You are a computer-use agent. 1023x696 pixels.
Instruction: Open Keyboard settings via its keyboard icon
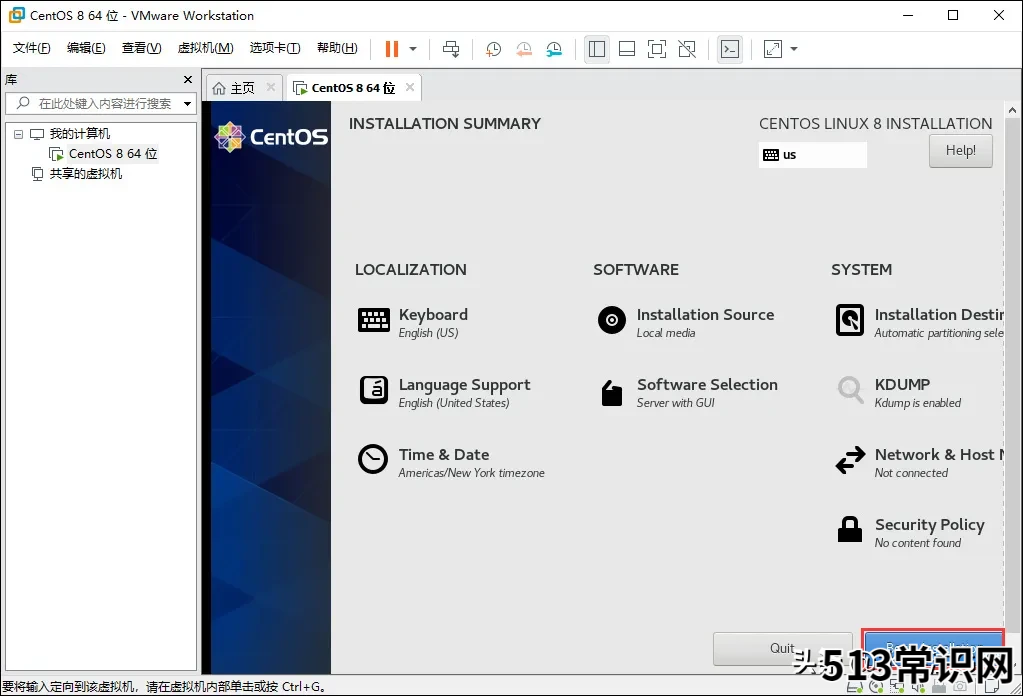[374, 320]
